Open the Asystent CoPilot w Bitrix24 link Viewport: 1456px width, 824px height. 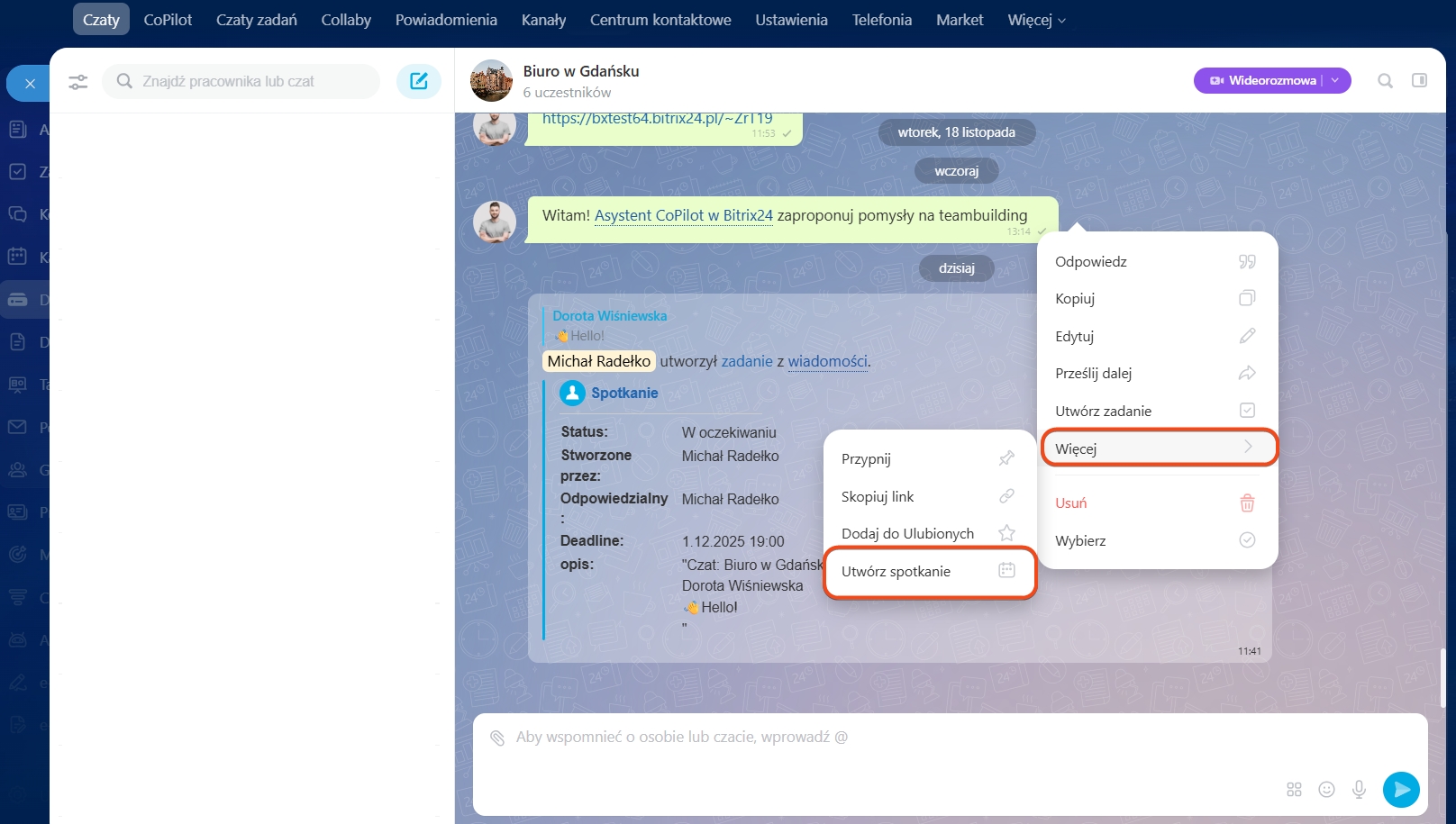click(x=684, y=215)
